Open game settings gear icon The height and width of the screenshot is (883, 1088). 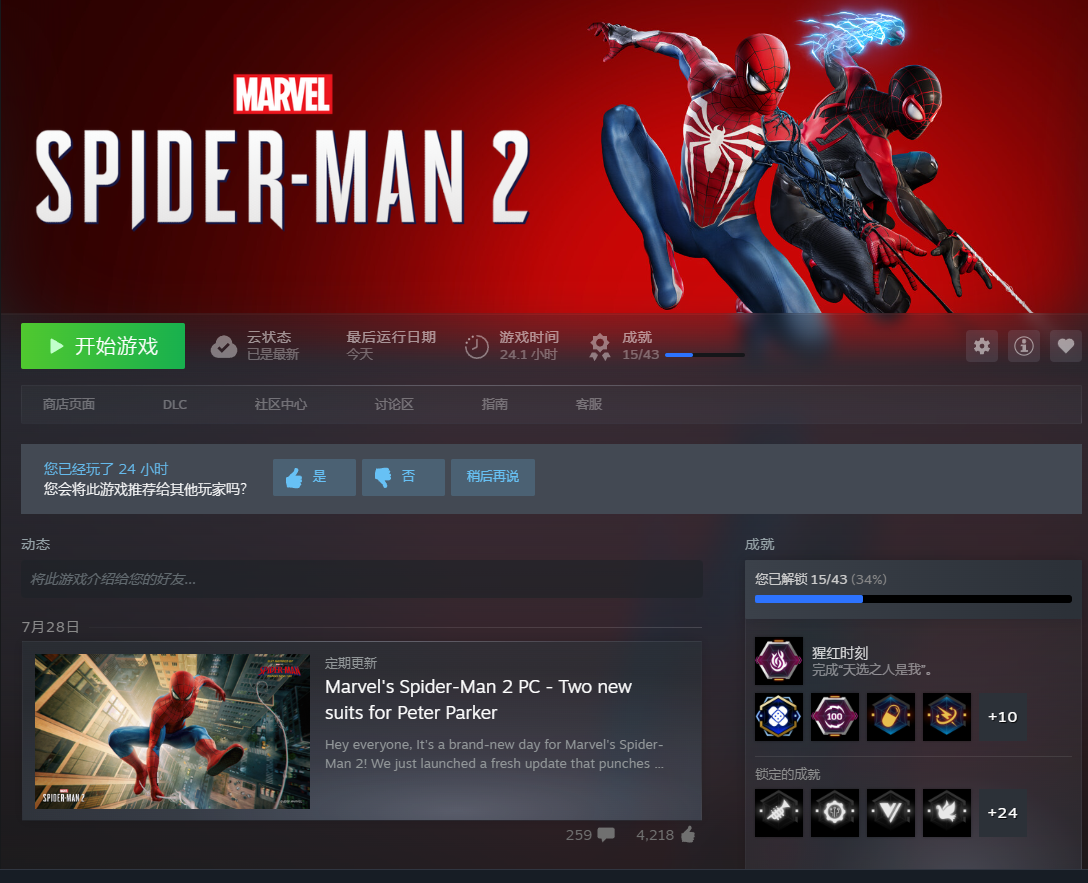(x=981, y=345)
